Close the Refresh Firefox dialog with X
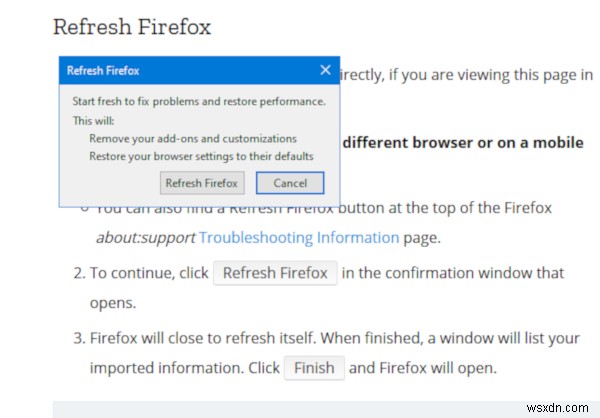This screenshot has height=418, width=600. pos(325,71)
